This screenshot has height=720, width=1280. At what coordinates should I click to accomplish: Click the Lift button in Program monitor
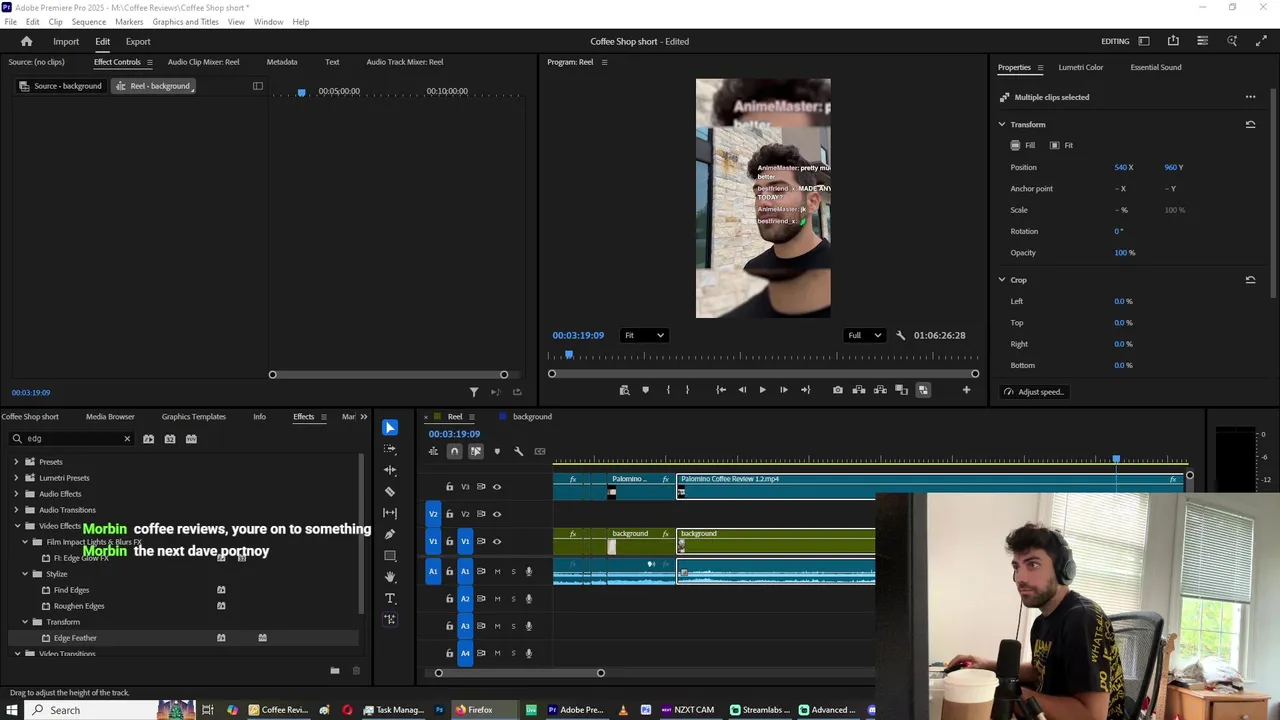(859, 390)
